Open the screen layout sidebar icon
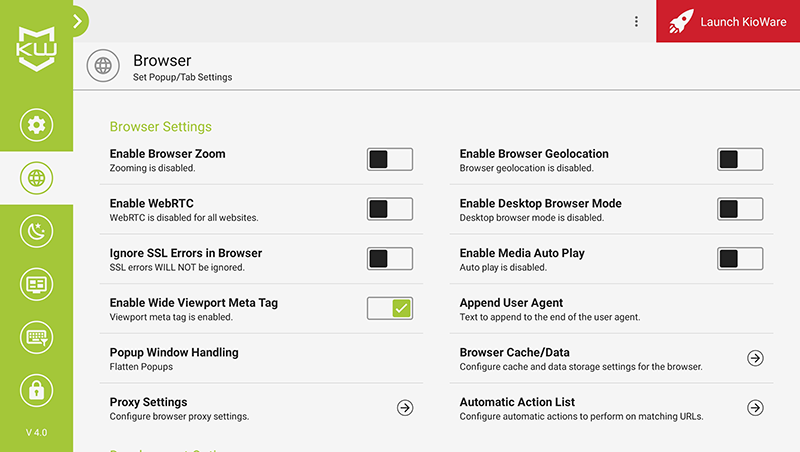The height and width of the screenshot is (452, 800). click(x=36, y=284)
